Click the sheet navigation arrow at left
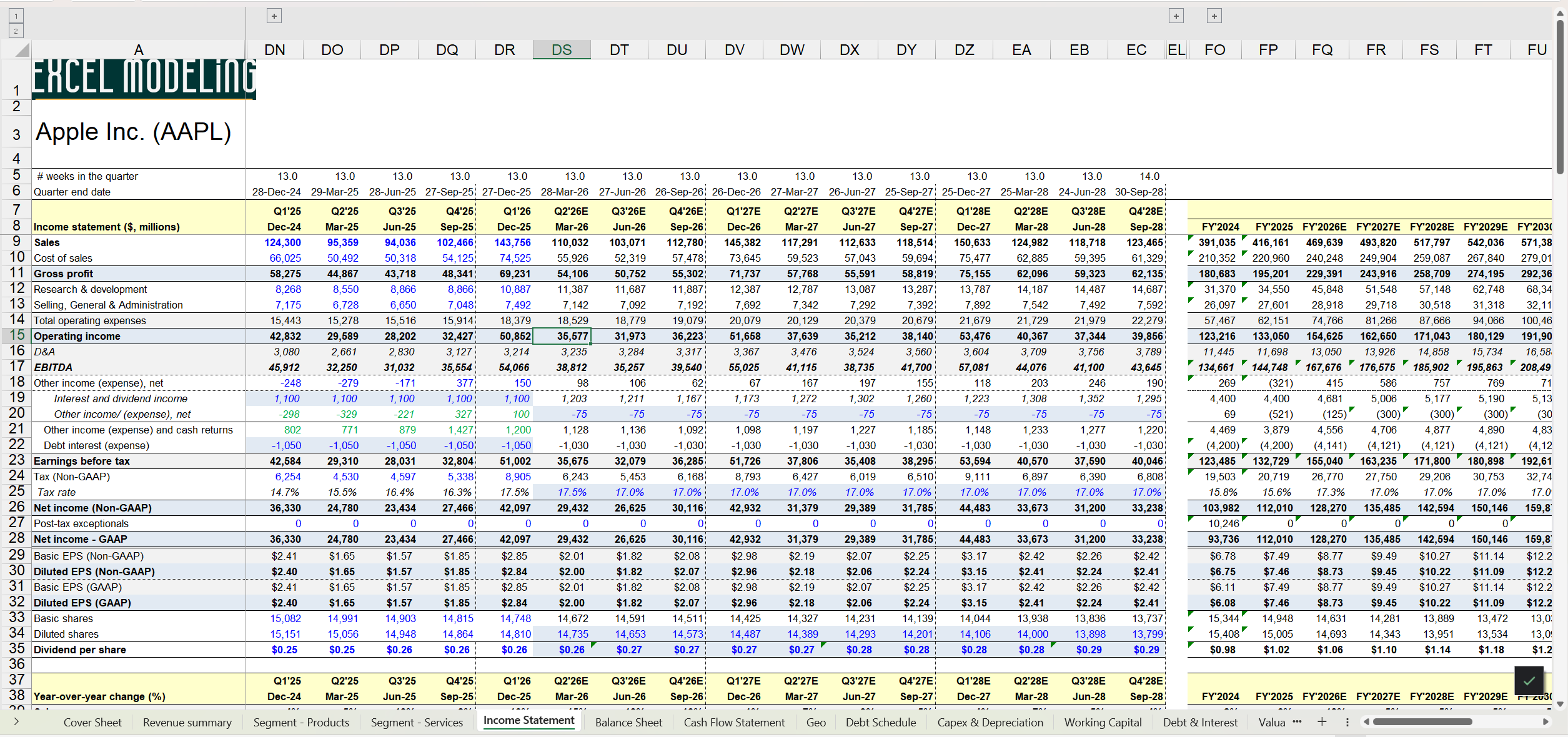Viewport: 1568px width, 737px height. click(x=16, y=721)
